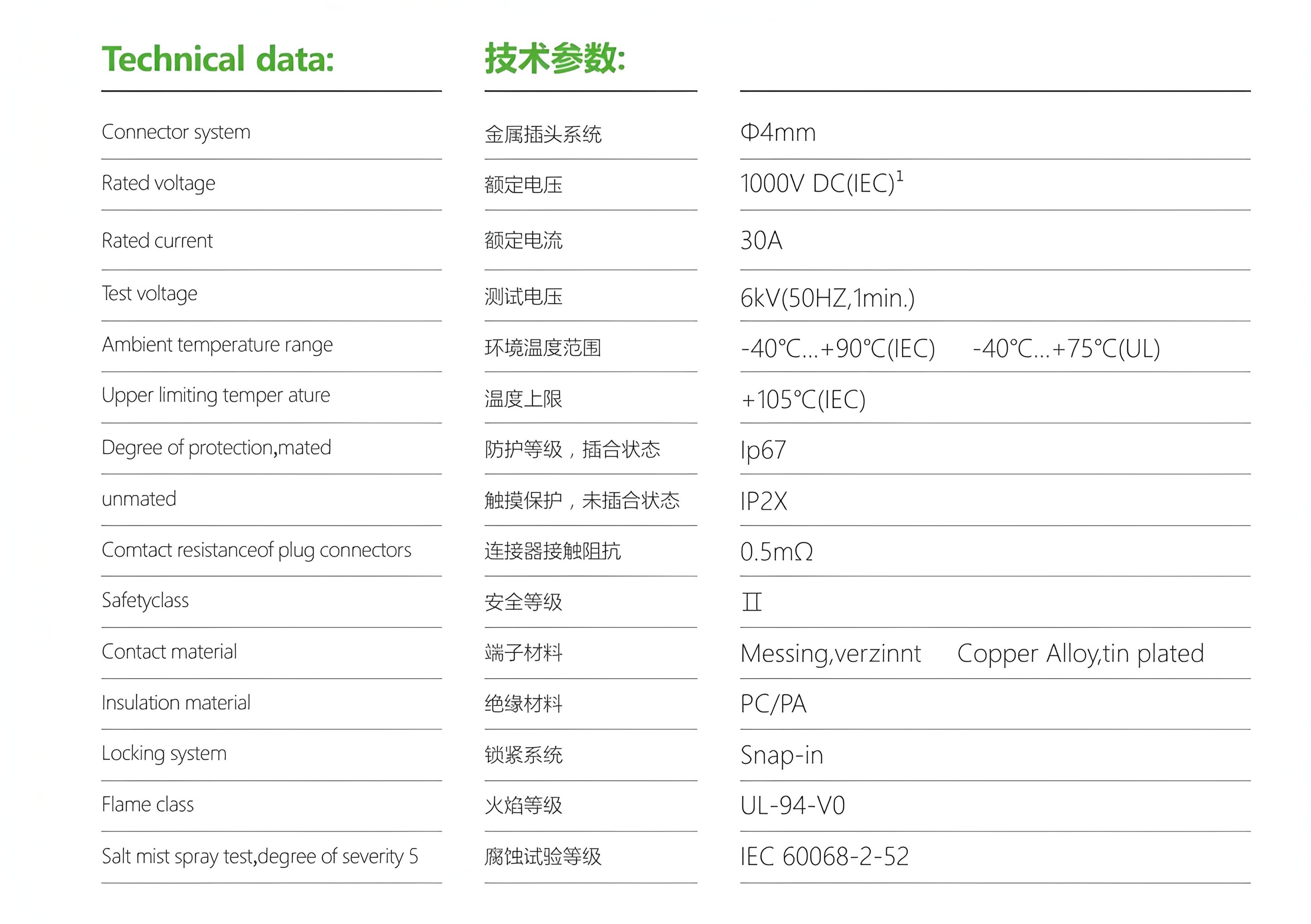Viewport: 1311px width, 924px height.
Task: Click the '-40°C...+75°C(UL)' value
Action: click(x=1067, y=349)
